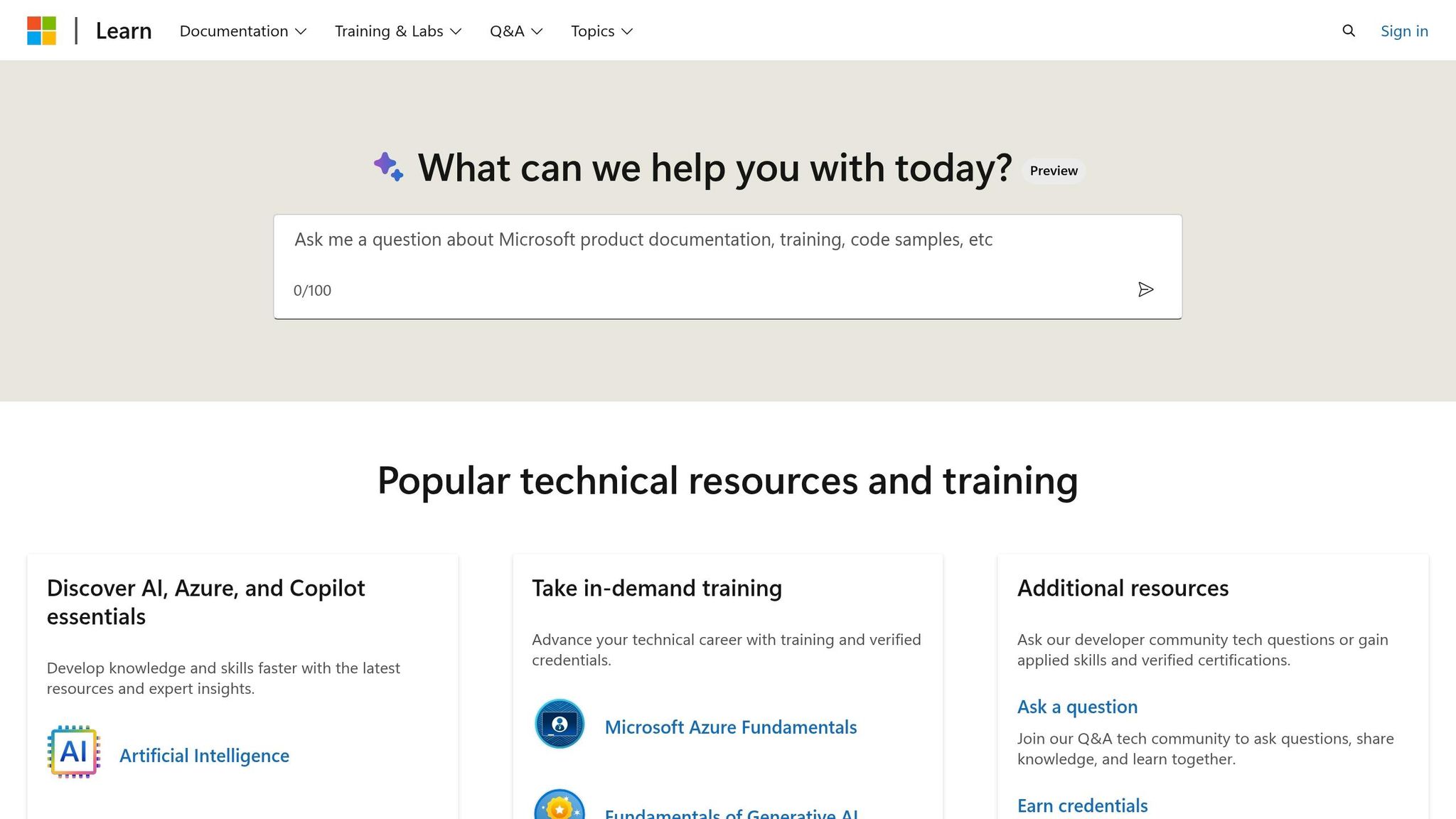
Task: Open the Artificial Intelligence resource
Action: tap(204, 755)
